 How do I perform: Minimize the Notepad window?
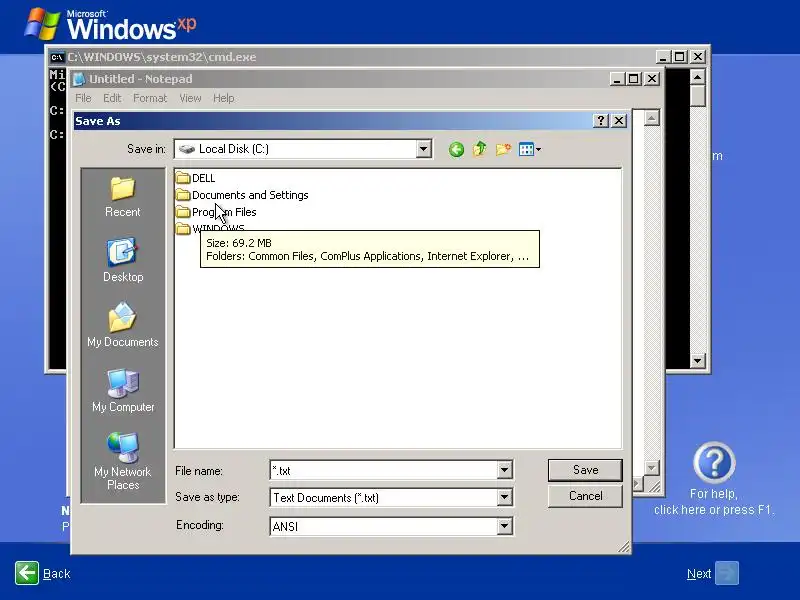(617, 79)
